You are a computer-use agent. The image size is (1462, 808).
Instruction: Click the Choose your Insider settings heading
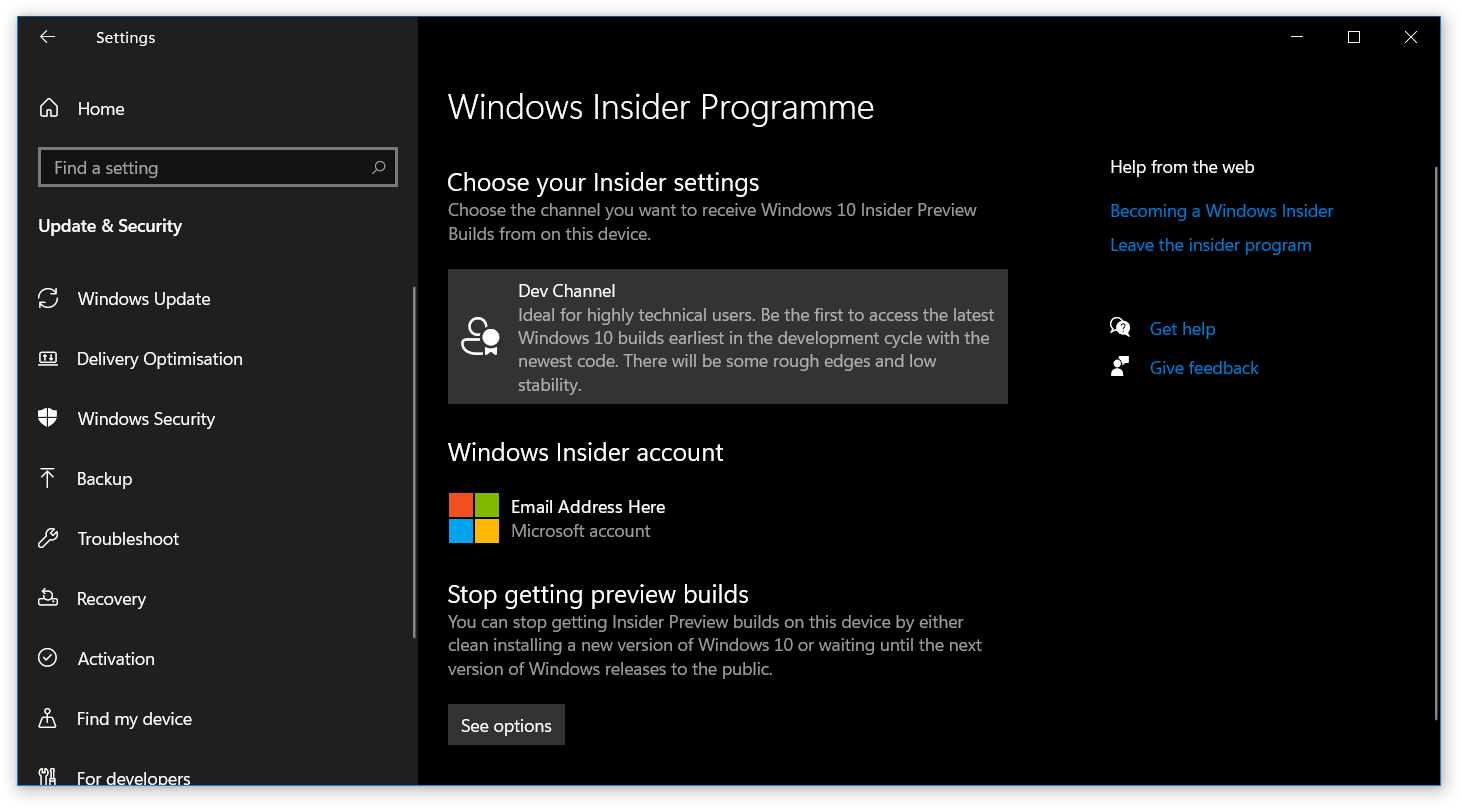point(603,182)
